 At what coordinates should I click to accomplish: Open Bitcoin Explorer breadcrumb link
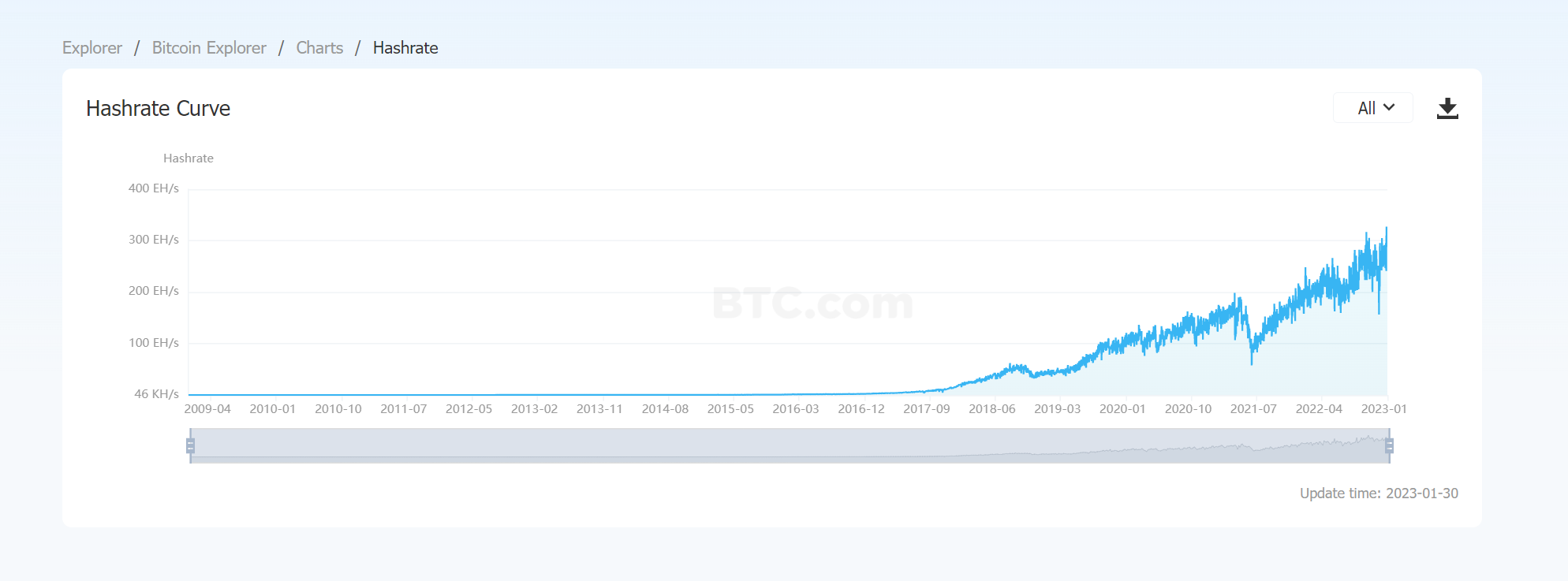[x=209, y=48]
